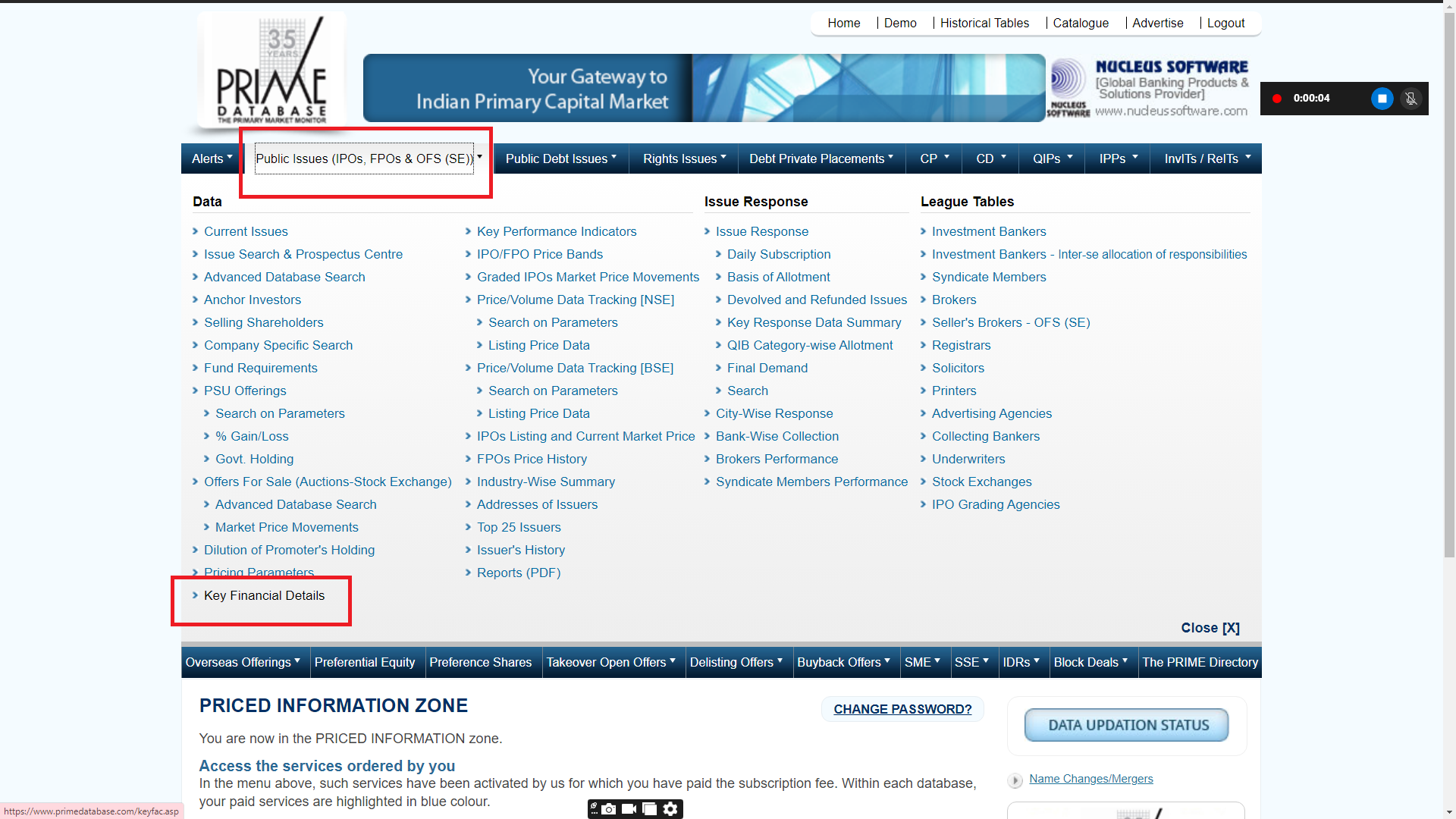1456x819 pixels.
Task: Click the video camera record icon
Action: coord(629,809)
